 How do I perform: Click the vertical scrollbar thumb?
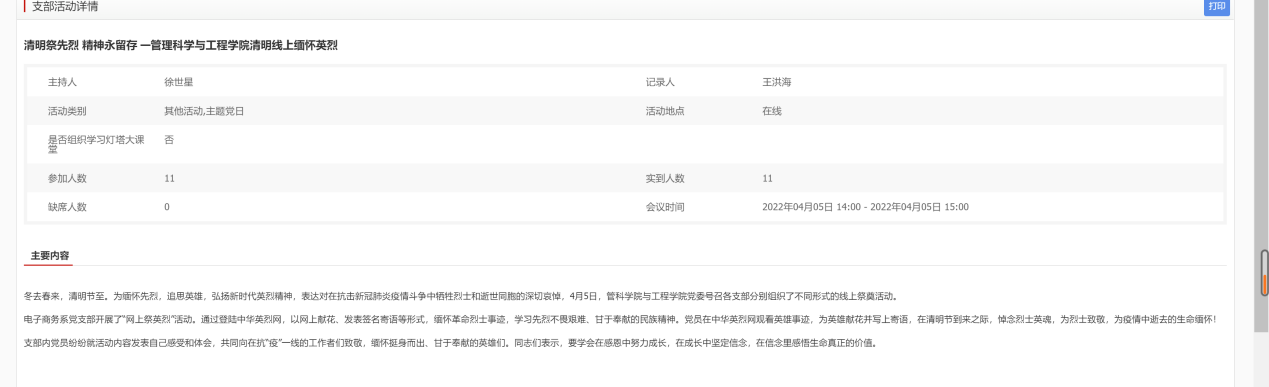[x=1264, y=273]
